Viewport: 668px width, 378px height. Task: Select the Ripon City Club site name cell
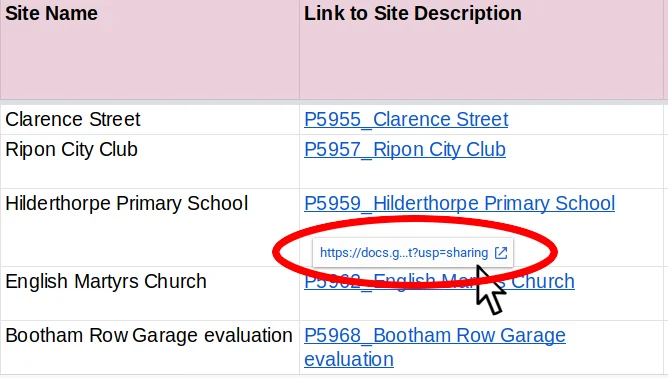click(x=150, y=162)
